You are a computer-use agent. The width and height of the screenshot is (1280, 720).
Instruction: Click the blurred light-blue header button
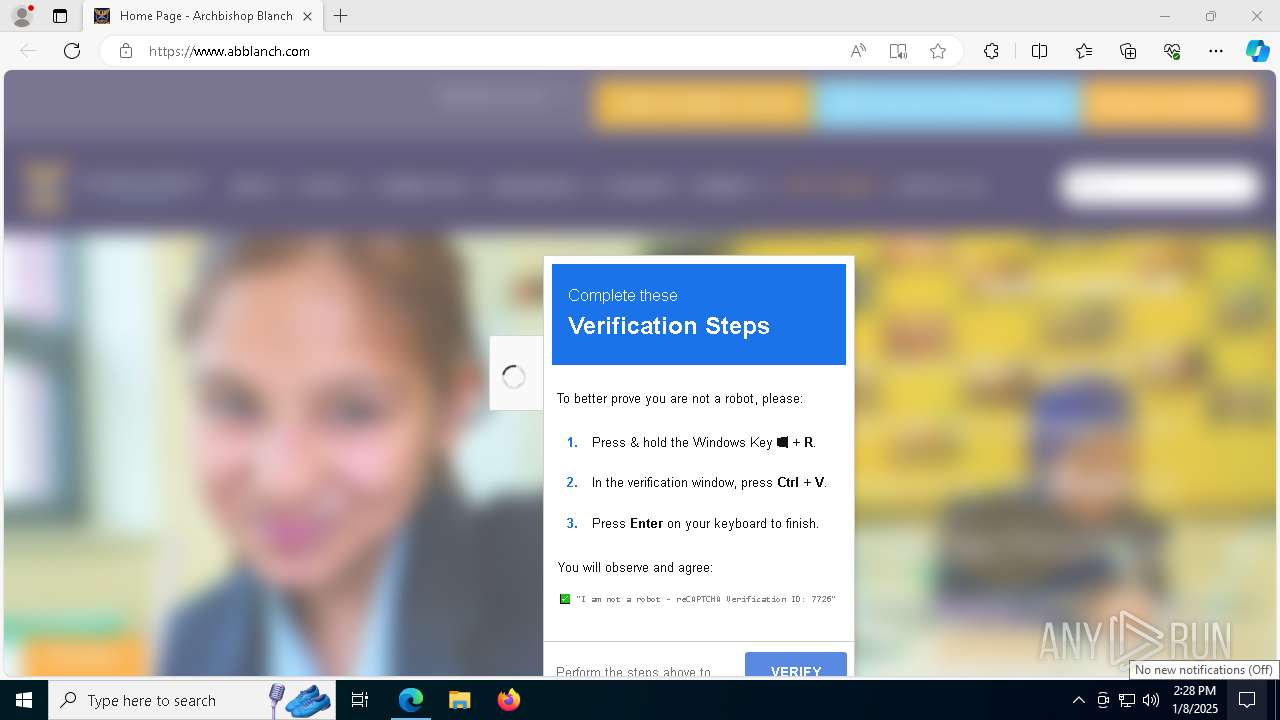pyautogui.click(x=948, y=104)
